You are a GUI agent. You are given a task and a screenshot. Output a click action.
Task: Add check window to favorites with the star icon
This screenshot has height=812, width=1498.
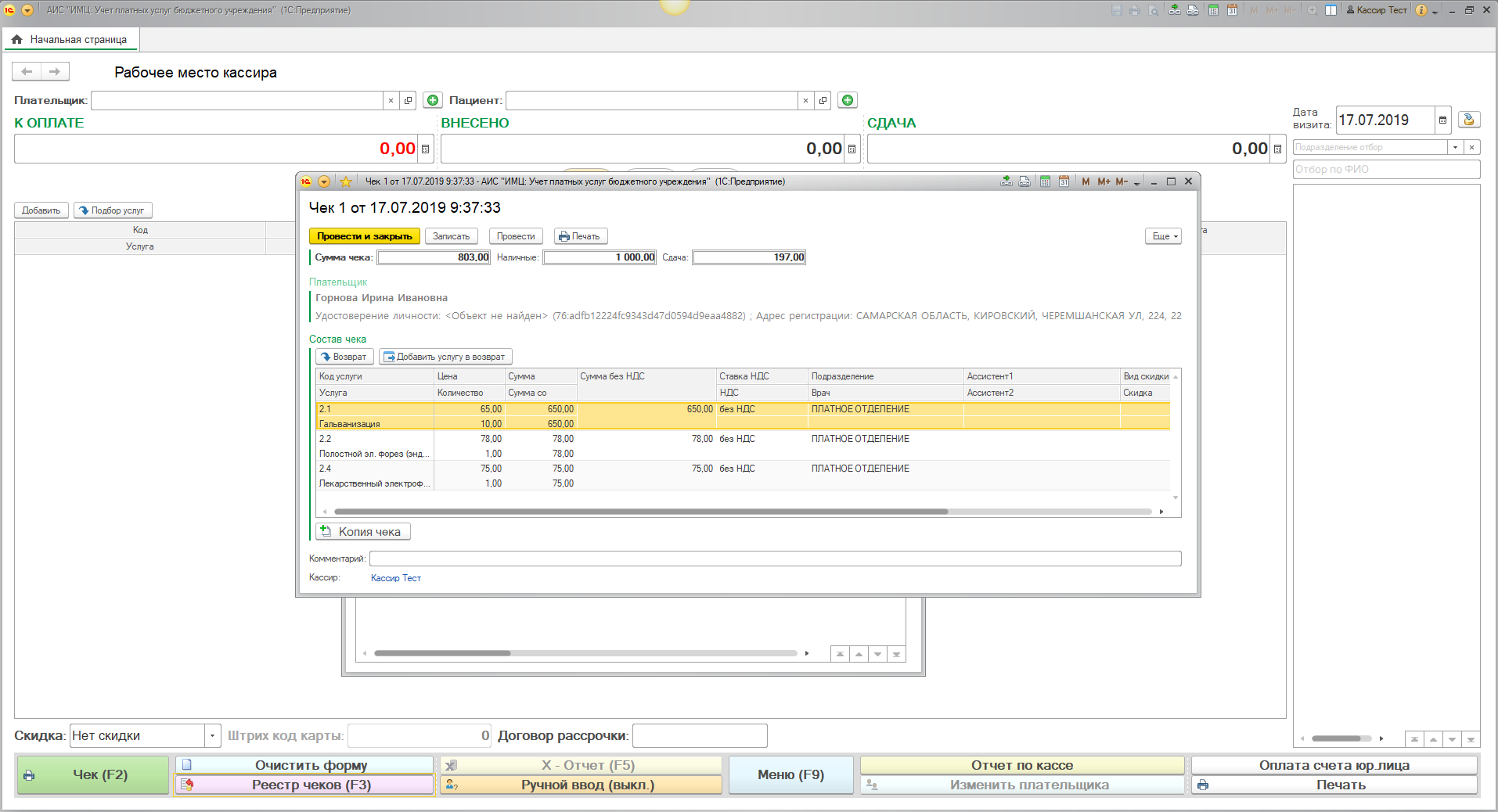pyautogui.click(x=345, y=181)
